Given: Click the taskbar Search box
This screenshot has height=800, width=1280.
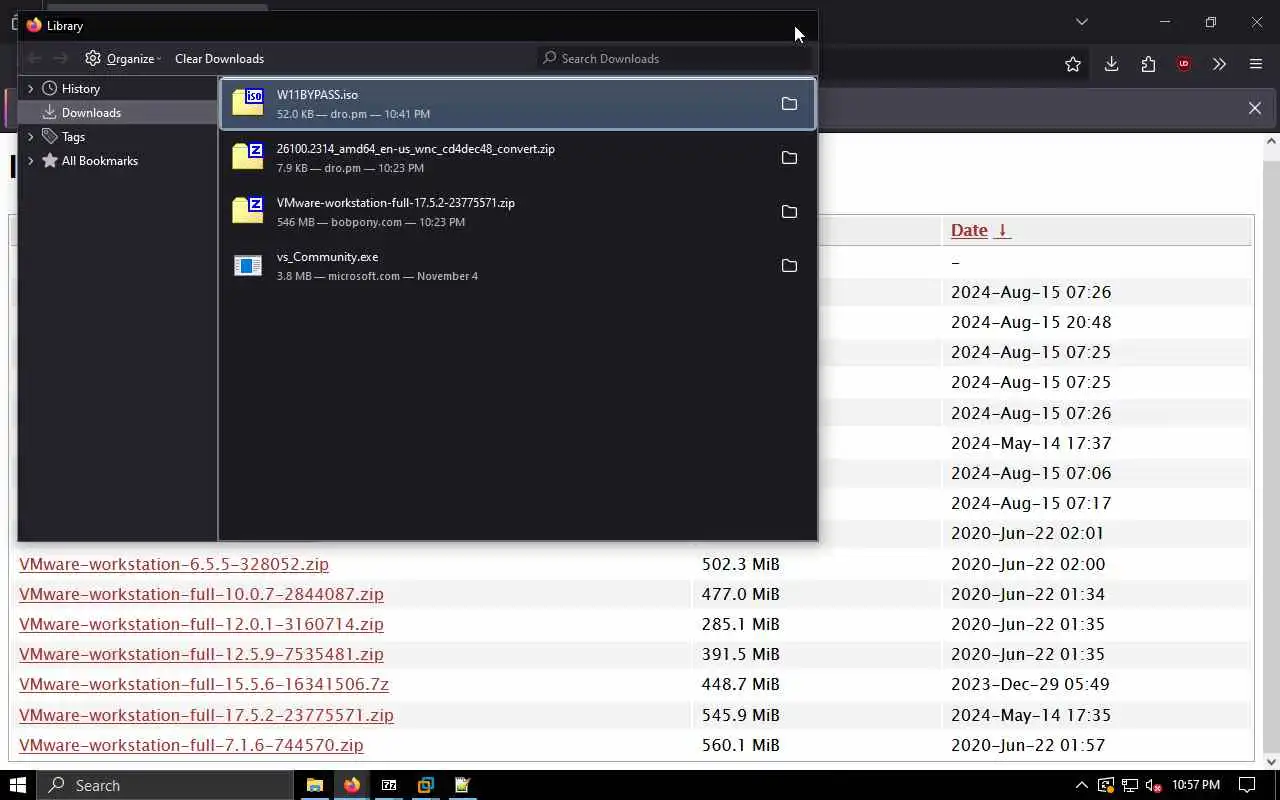Looking at the screenshot, I should point(166,785).
